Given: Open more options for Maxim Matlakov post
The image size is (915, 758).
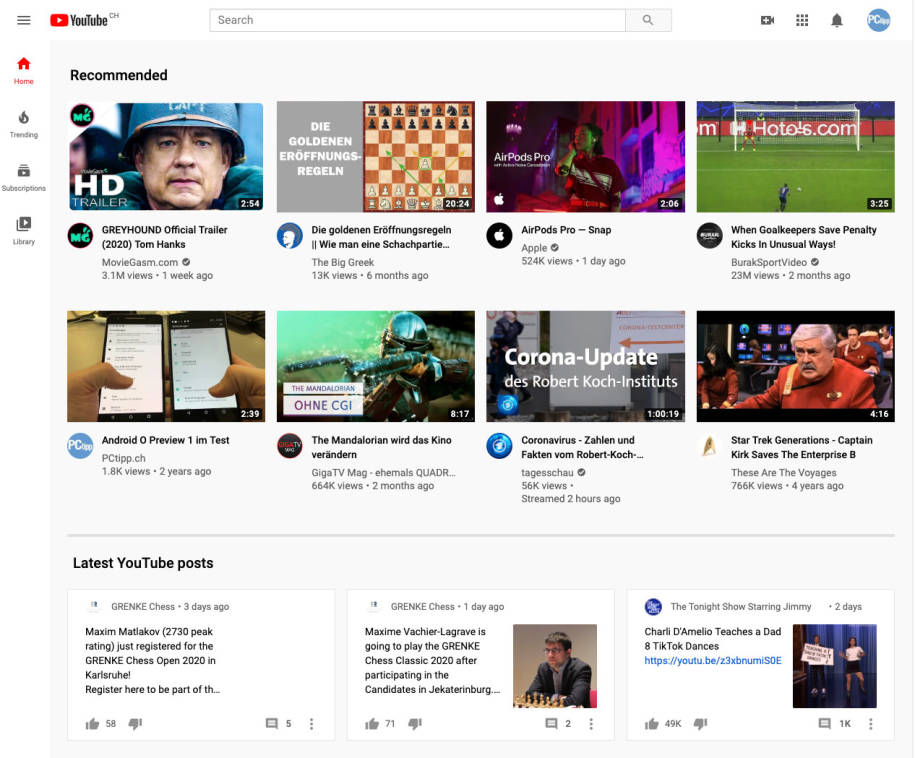Looking at the screenshot, I should pos(311,724).
